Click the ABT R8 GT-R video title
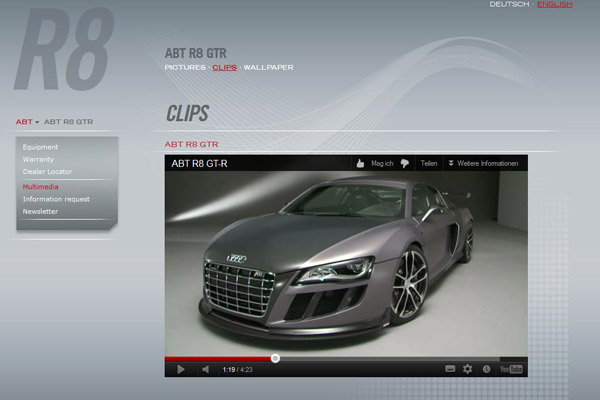This screenshot has width=600, height=400. 200,163
